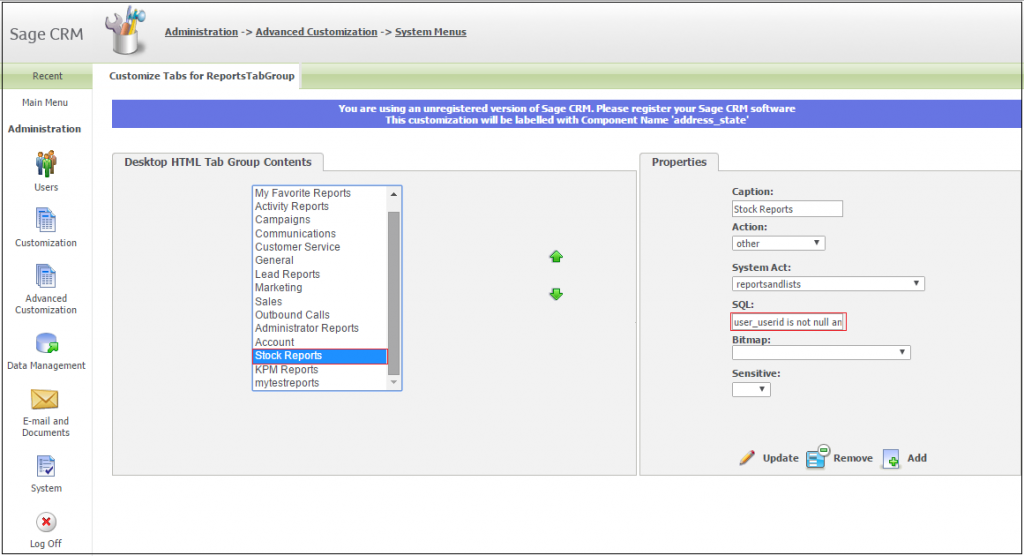Open the Bitmap dropdown
1024x556 pixels.
821,352
